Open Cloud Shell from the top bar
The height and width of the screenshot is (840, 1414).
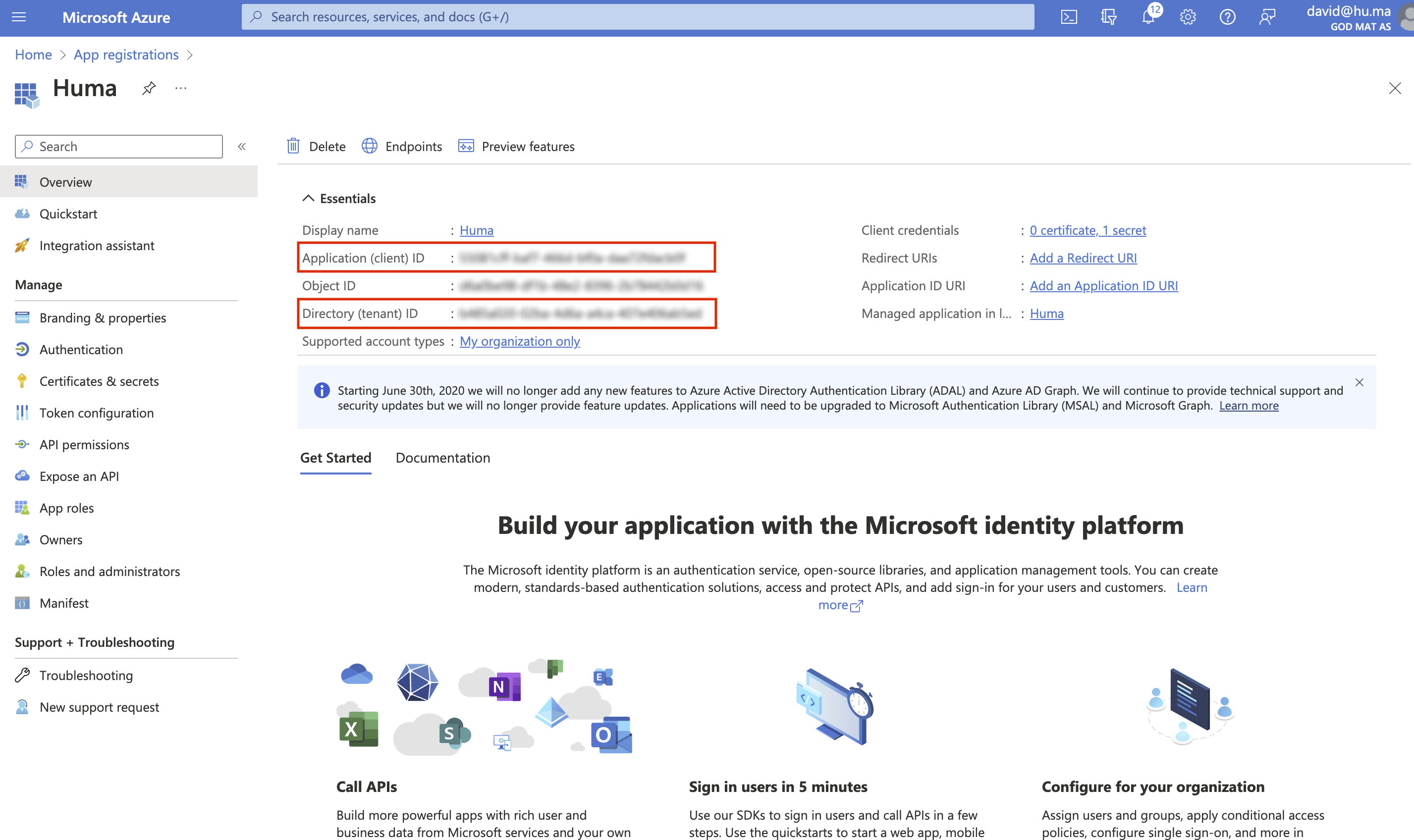(x=1069, y=17)
